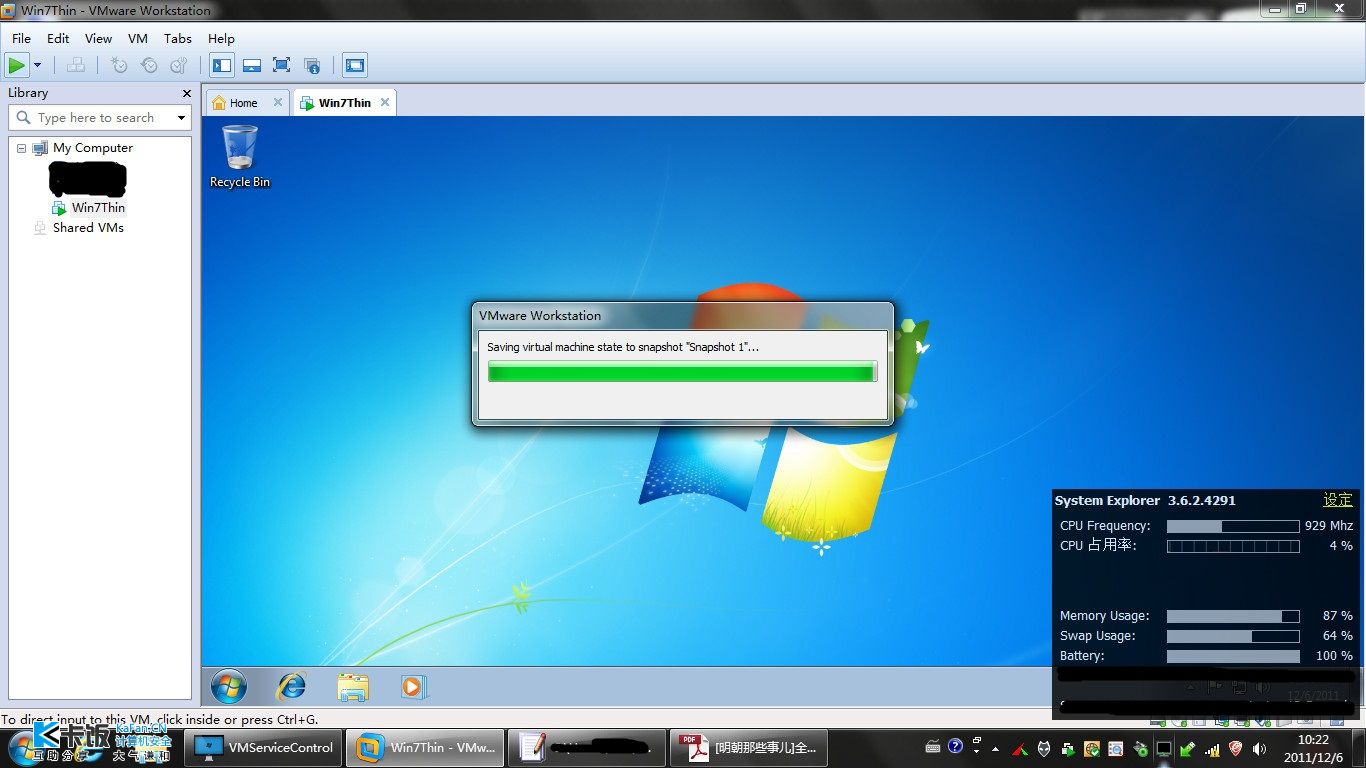Click the Memory Usage bar in System Explorer

(1233, 616)
